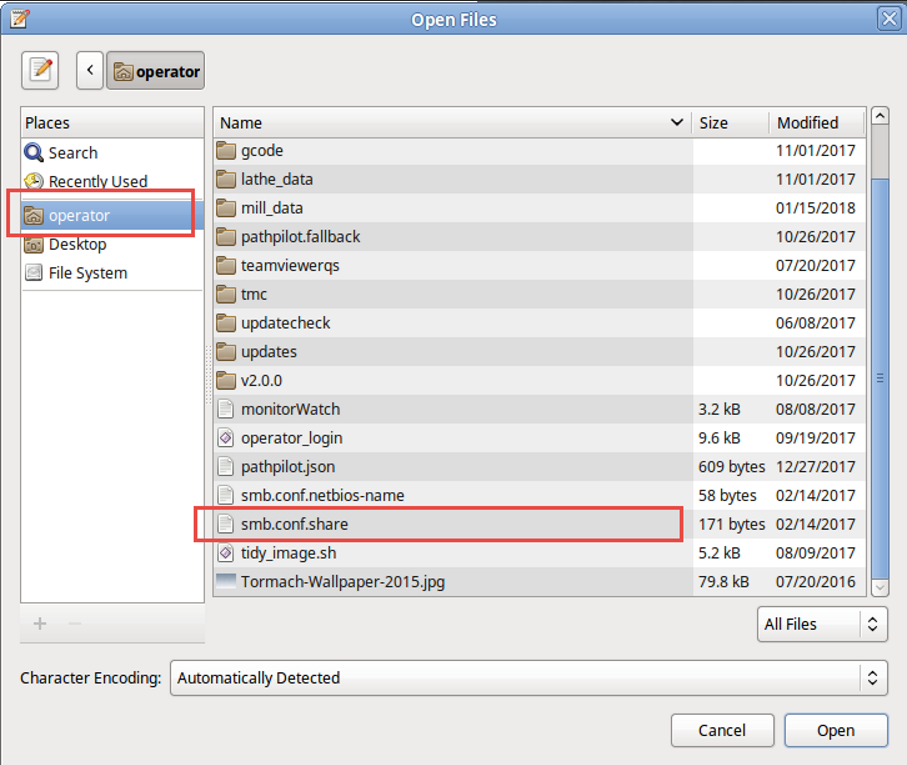Click the Cancel button
The width and height of the screenshot is (907, 765).
722,731
